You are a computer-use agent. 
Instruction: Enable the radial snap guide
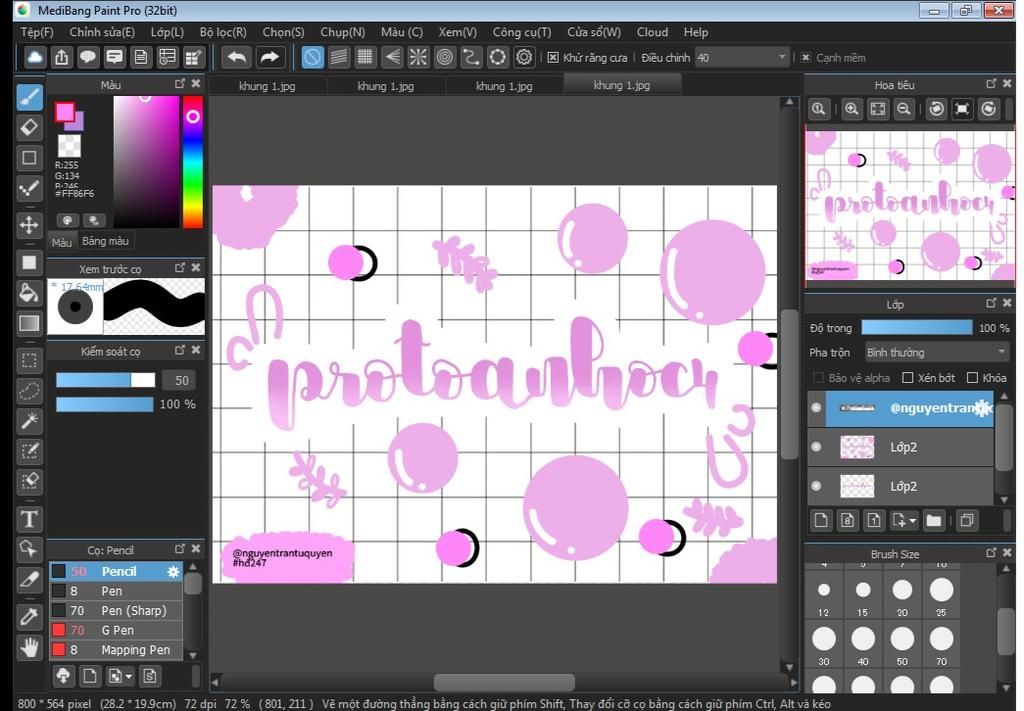418,57
